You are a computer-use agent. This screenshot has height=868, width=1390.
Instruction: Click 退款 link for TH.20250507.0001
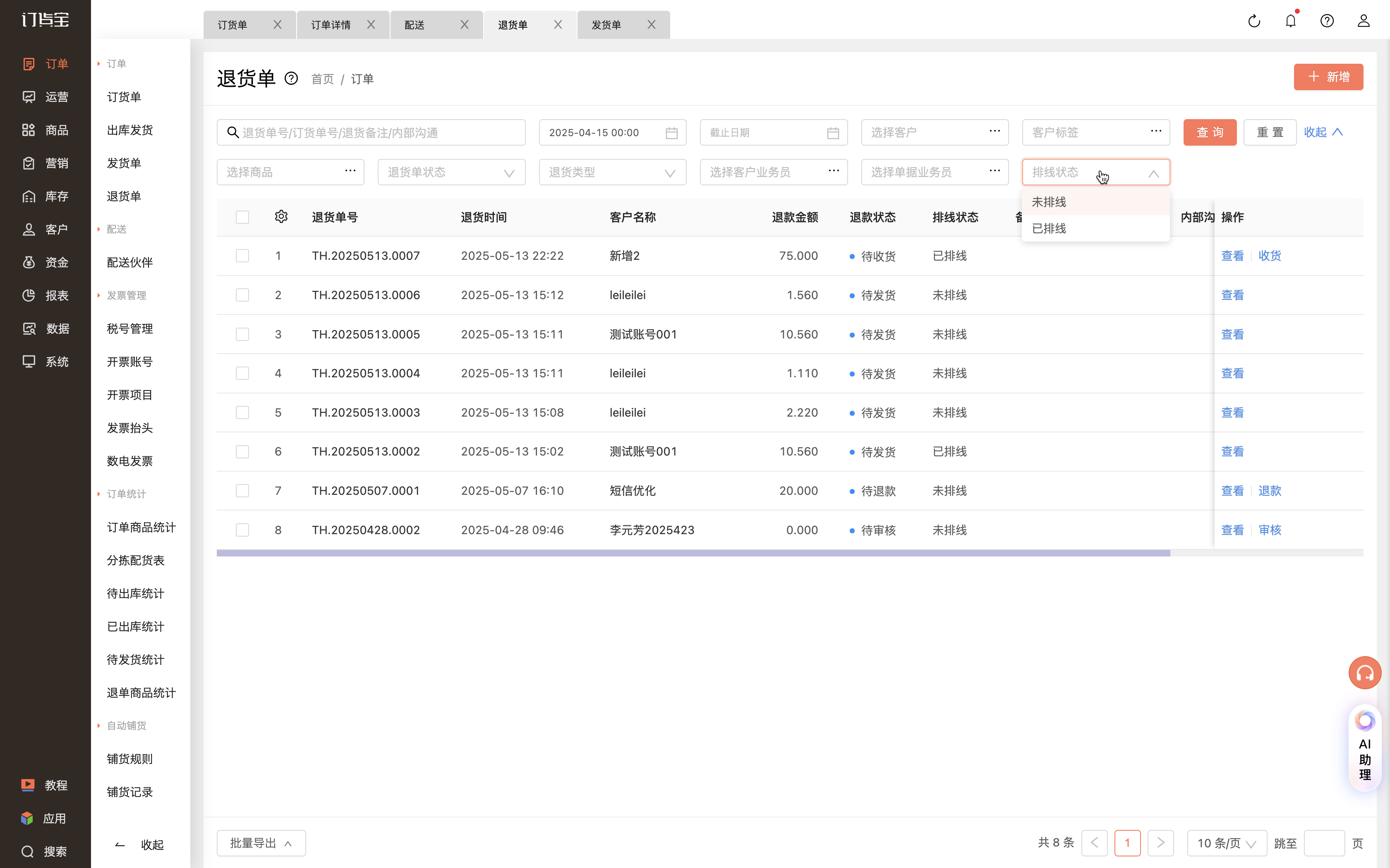(x=1270, y=491)
